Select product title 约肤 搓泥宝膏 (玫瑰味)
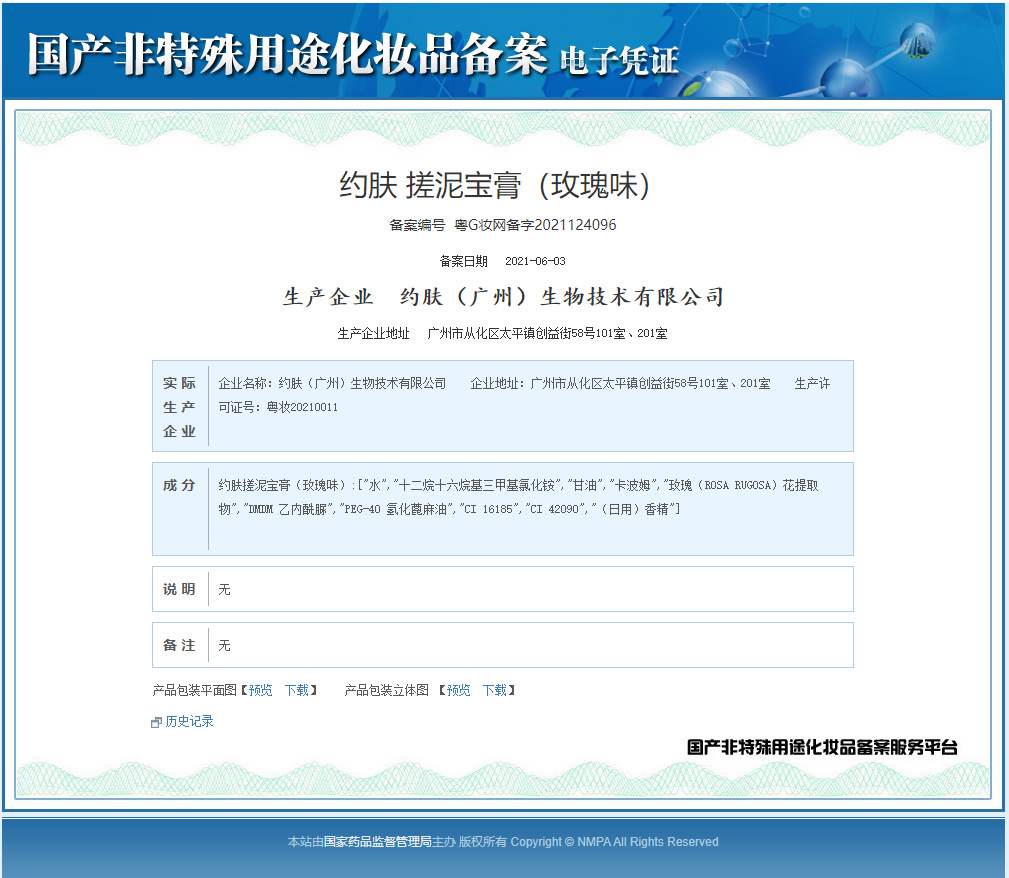The image size is (1009, 878). click(x=494, y=185)
